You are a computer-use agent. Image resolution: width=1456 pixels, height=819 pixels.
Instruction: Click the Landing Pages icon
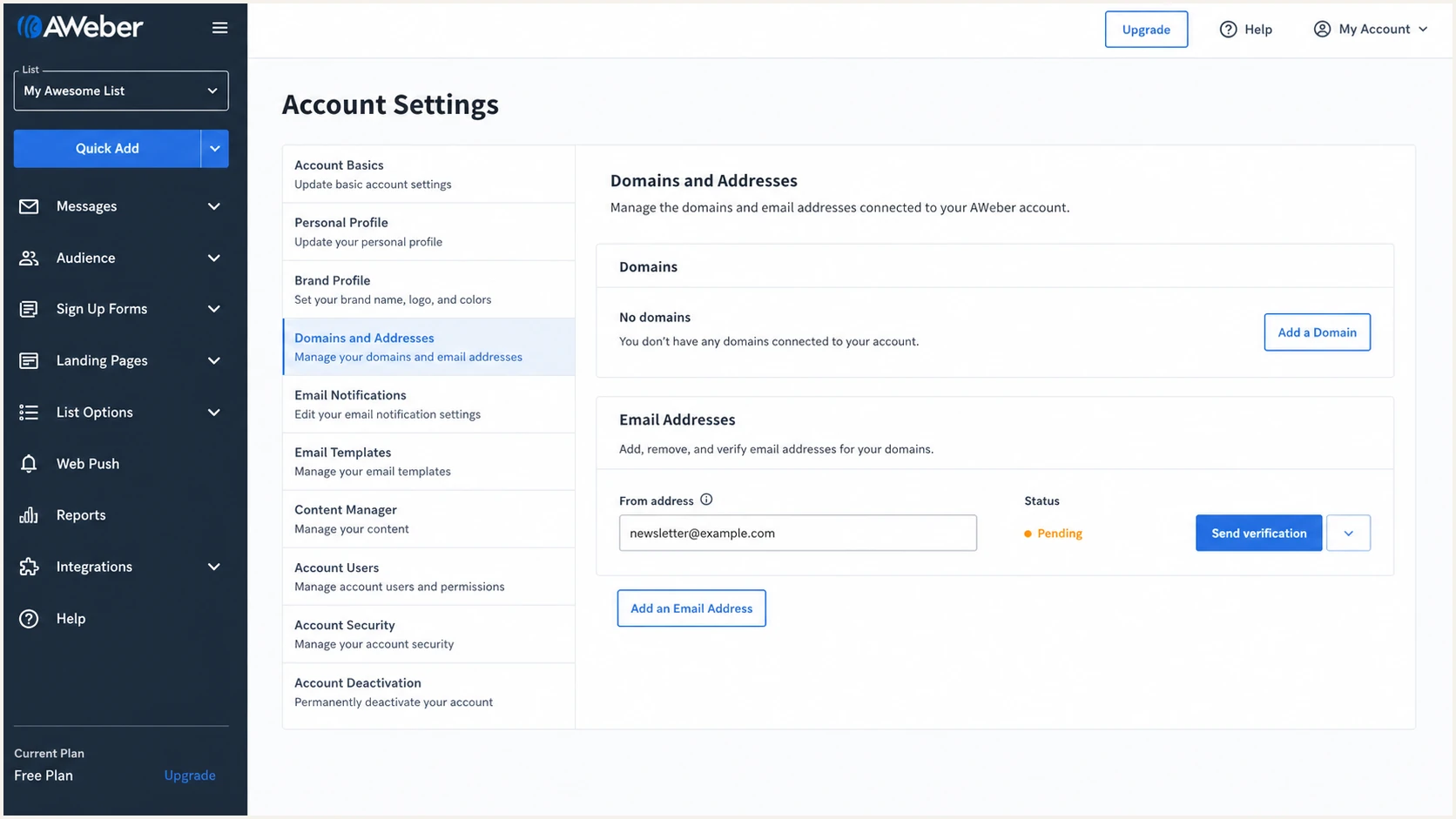[x=29, y=360]
